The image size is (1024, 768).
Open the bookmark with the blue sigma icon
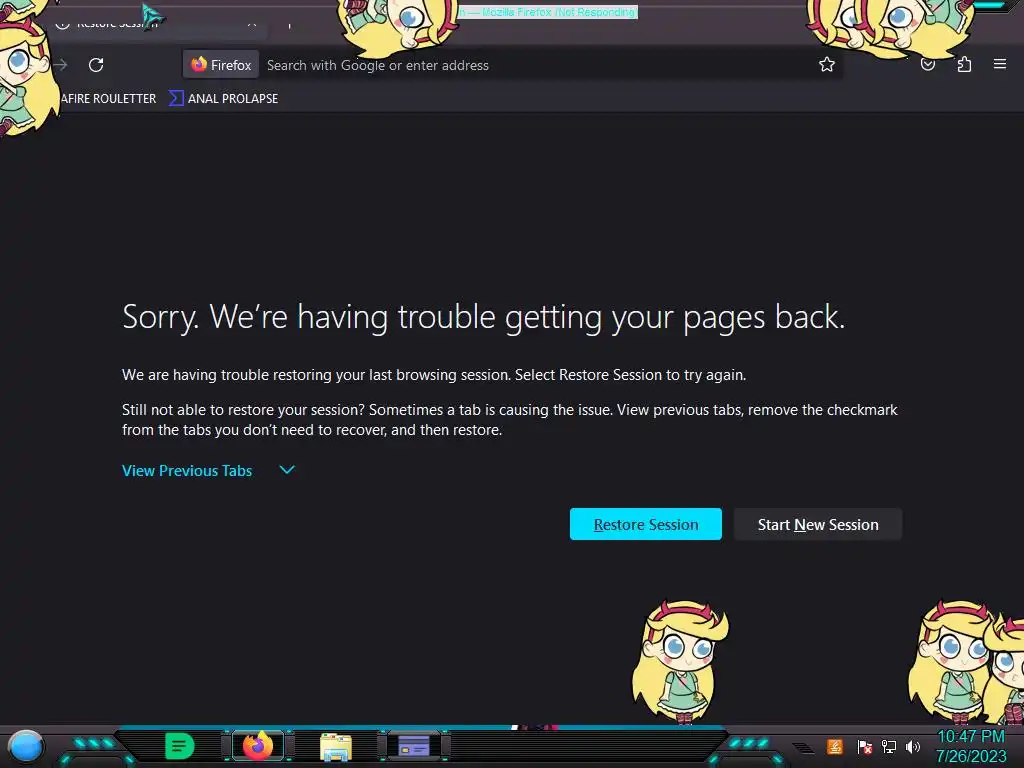click(x=223, y=99)
